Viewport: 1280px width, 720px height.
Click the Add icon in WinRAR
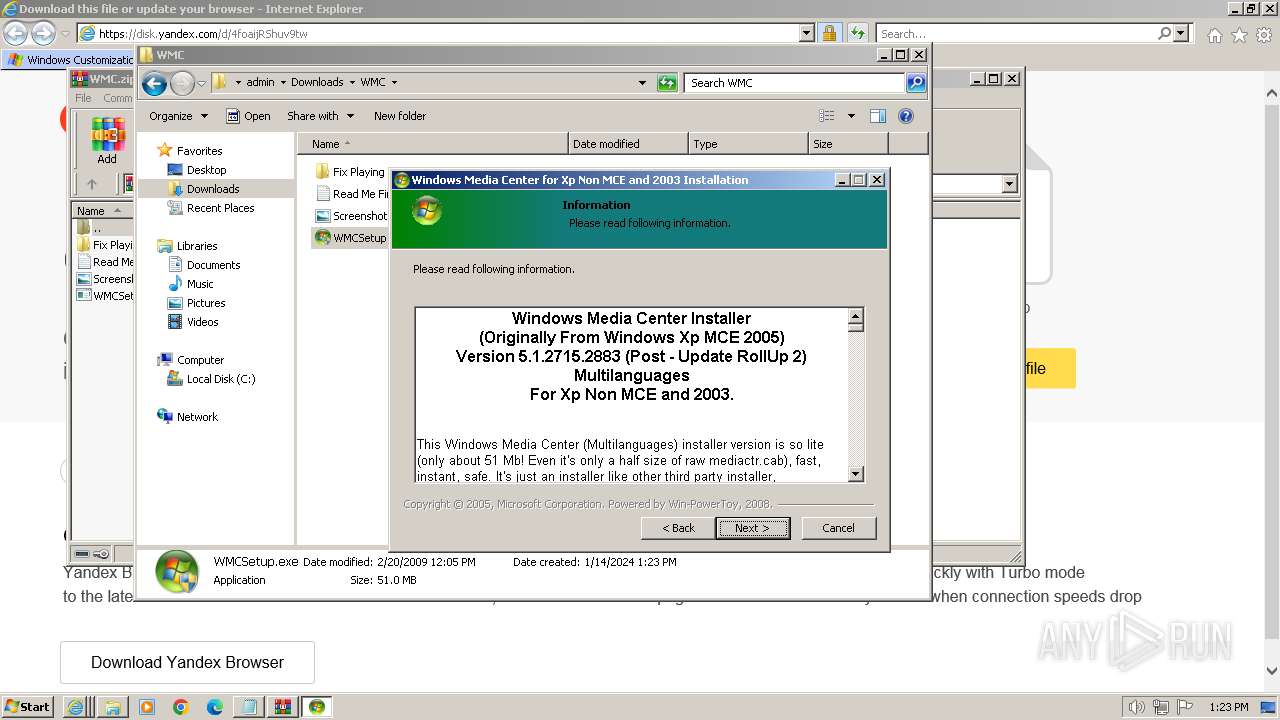107,142
